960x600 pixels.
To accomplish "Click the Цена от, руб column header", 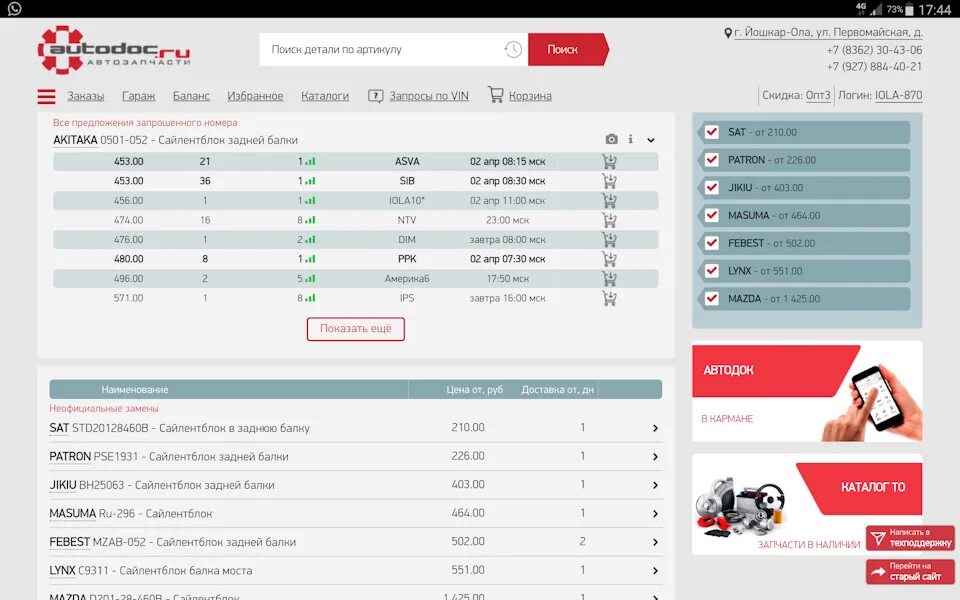I will click(x=474, y=389).
